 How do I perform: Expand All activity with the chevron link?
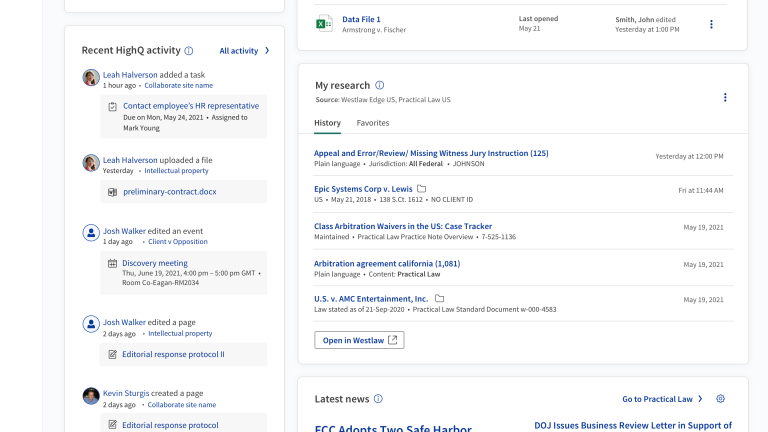coord(244,50)
